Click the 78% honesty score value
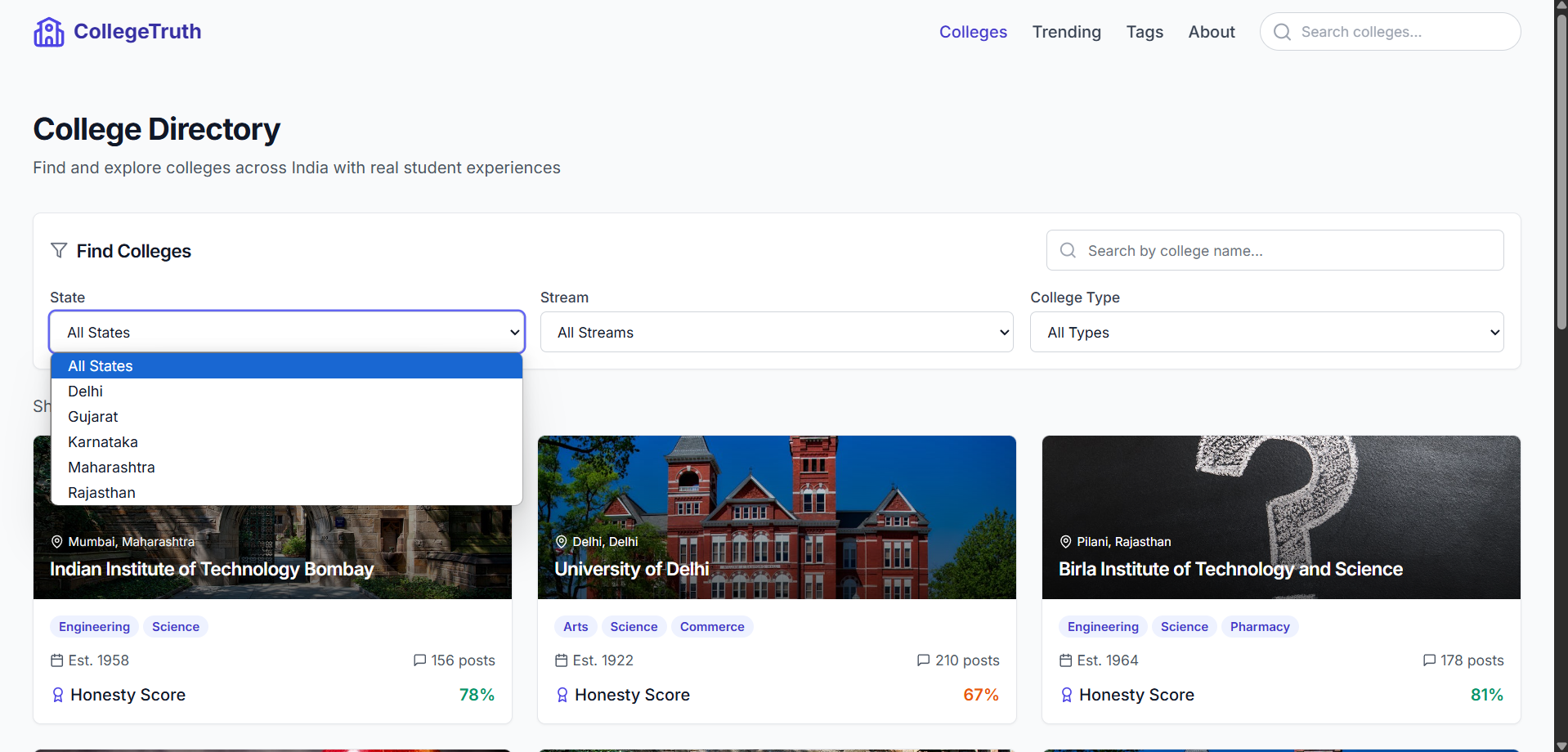The image size is (1568, 752). pyautogui.click(x=477, y=695)
